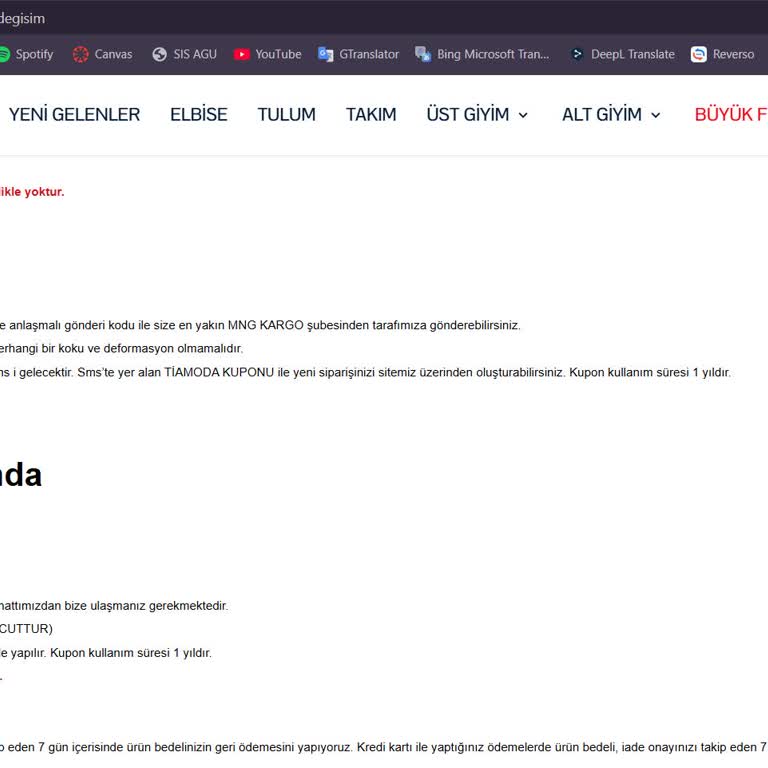Click the browser tab titled degisim

point(23,19)
